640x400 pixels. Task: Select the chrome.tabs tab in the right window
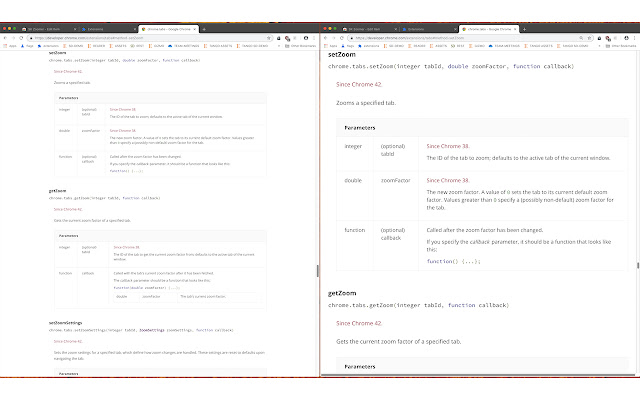pos(489,29)
